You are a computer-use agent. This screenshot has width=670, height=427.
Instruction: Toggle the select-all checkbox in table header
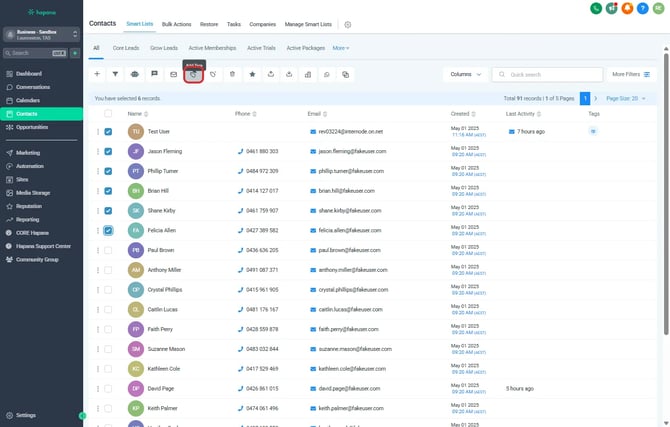(108, 114)
